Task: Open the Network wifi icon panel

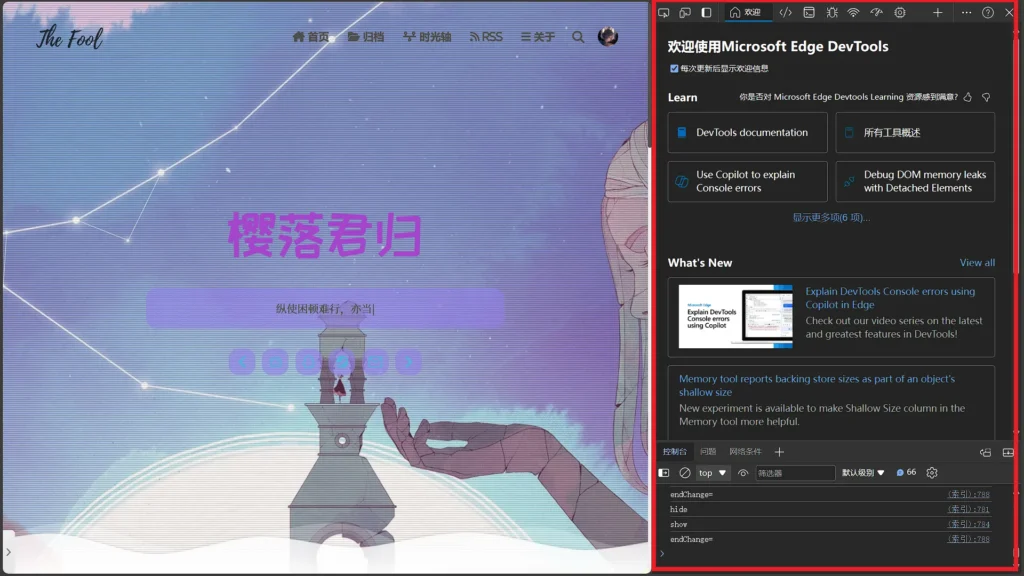Action: (x=854, y=12)
